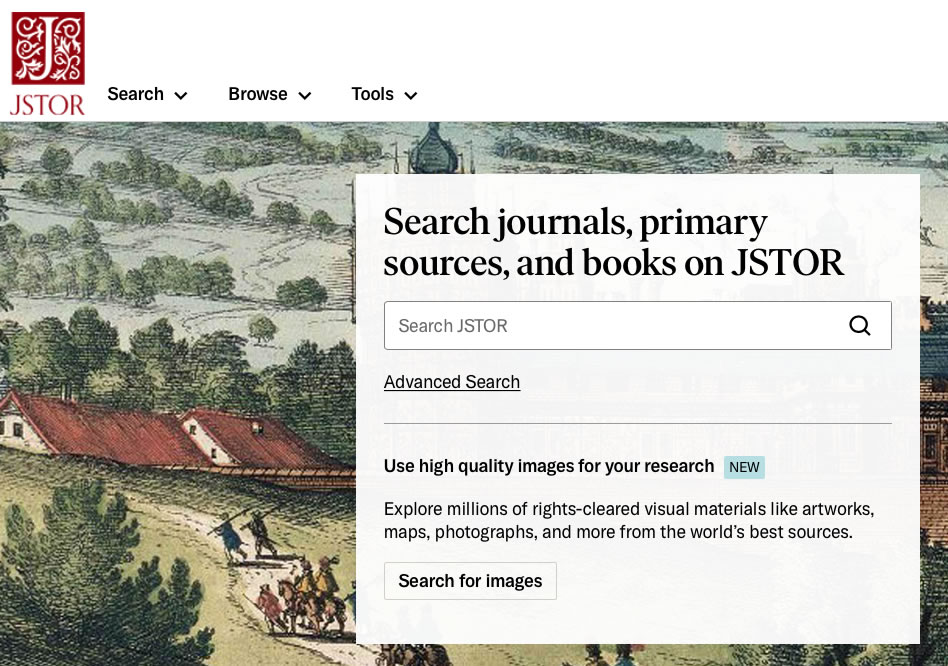Viewport: 948px width, 666px height.
Task: Follow the Advanced Search link
Action: pos(452,382)
